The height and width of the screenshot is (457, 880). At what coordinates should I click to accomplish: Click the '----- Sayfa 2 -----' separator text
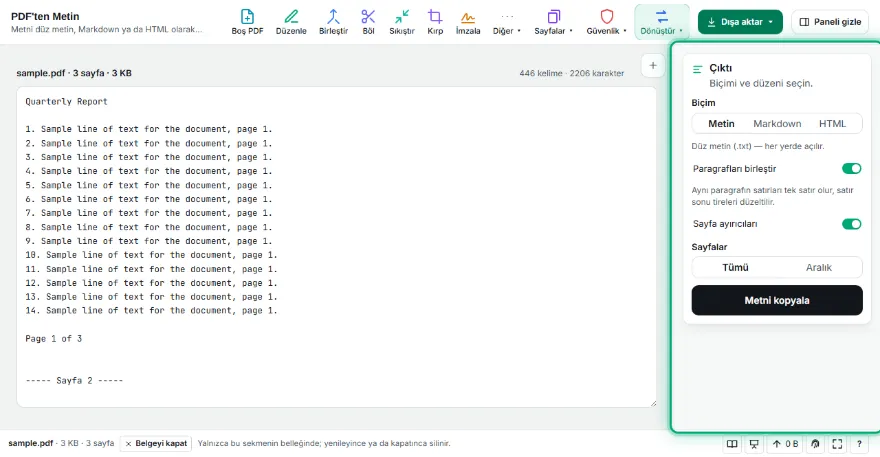coord(74,381)
